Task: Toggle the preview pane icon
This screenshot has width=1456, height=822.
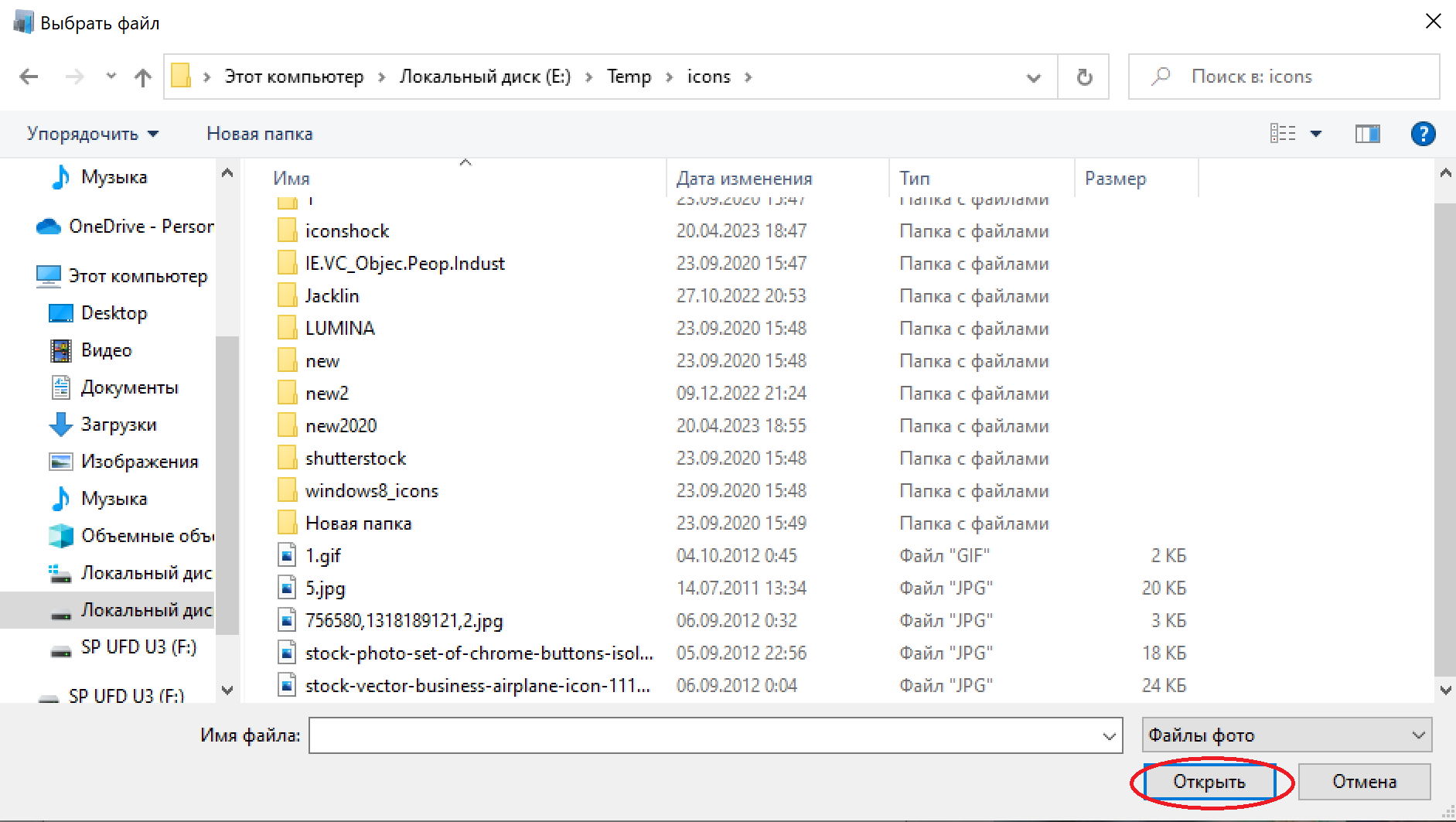Action: click(x=1367, y=134)
